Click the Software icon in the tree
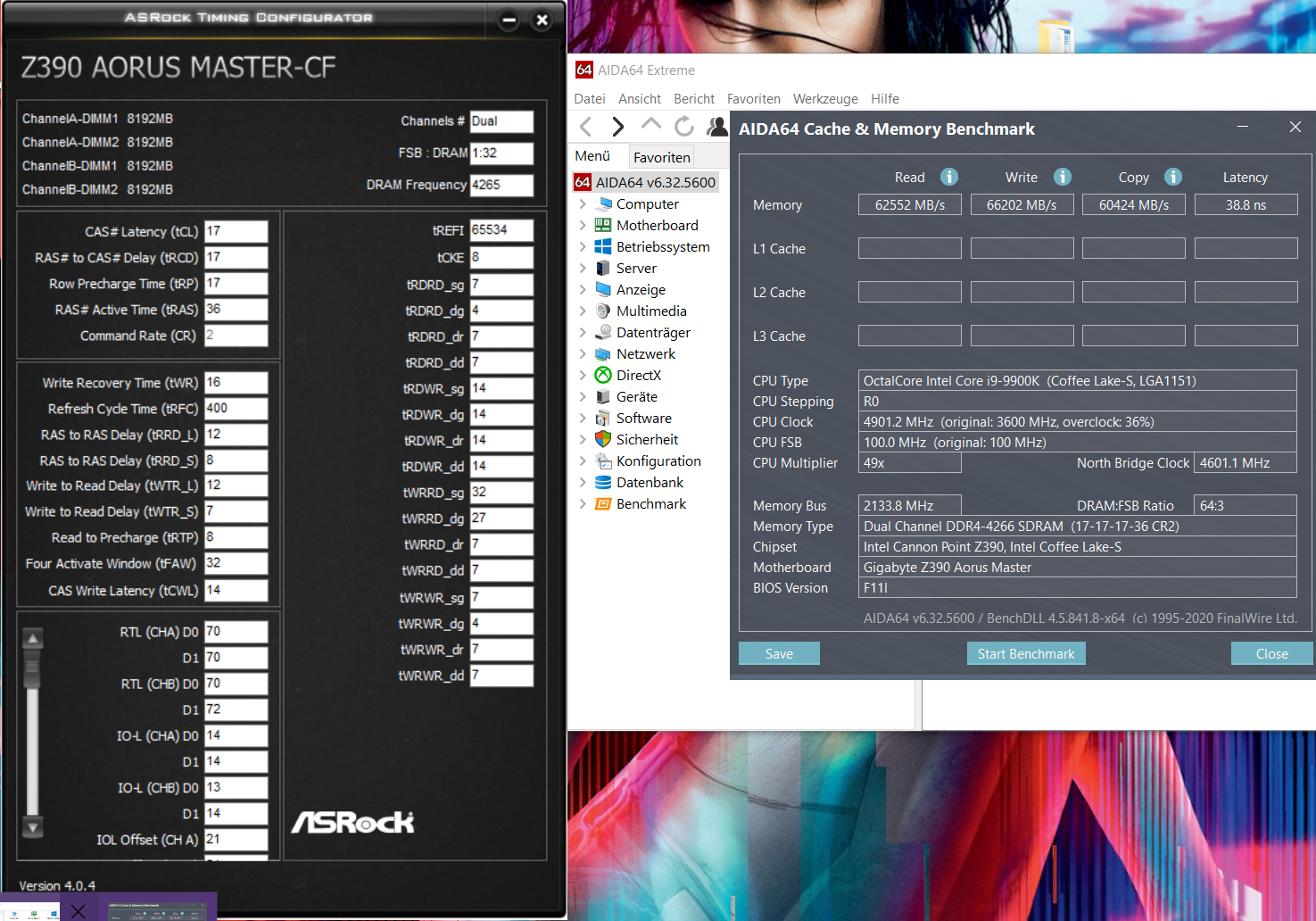 tap(603, 419)
